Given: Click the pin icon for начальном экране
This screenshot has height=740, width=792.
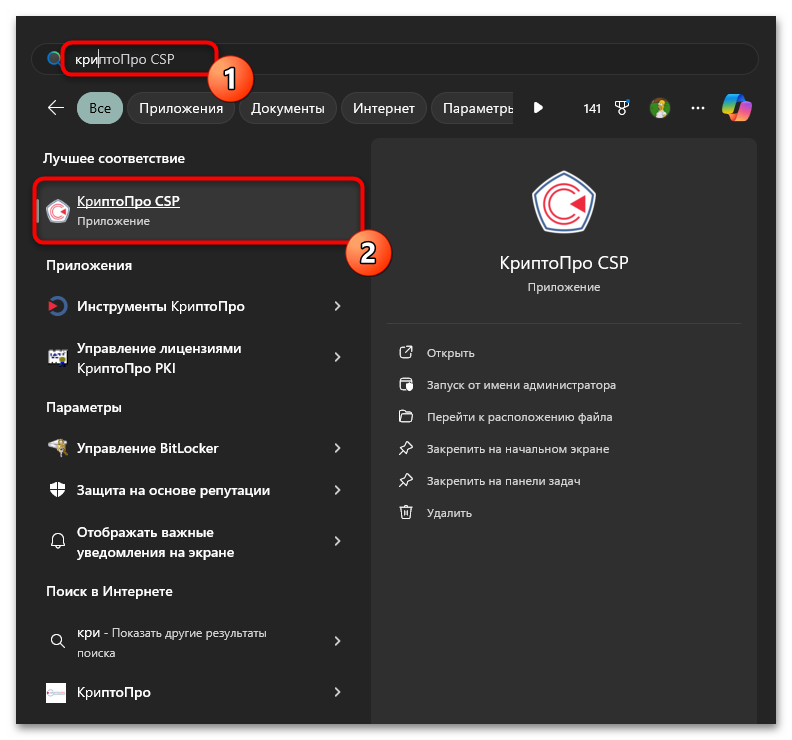Looking at the screenshot, I should coord(406,448).
